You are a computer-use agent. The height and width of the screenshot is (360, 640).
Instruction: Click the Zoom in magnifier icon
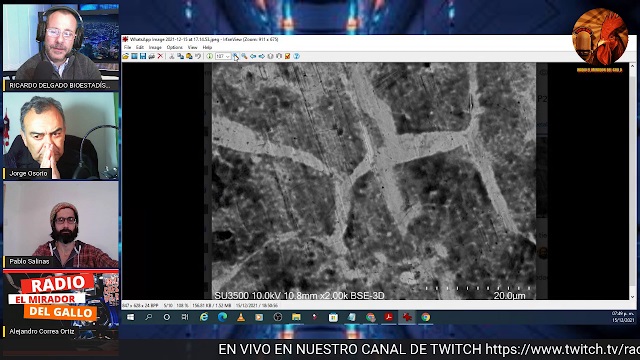pyautogui.click(x=236, y=56)
